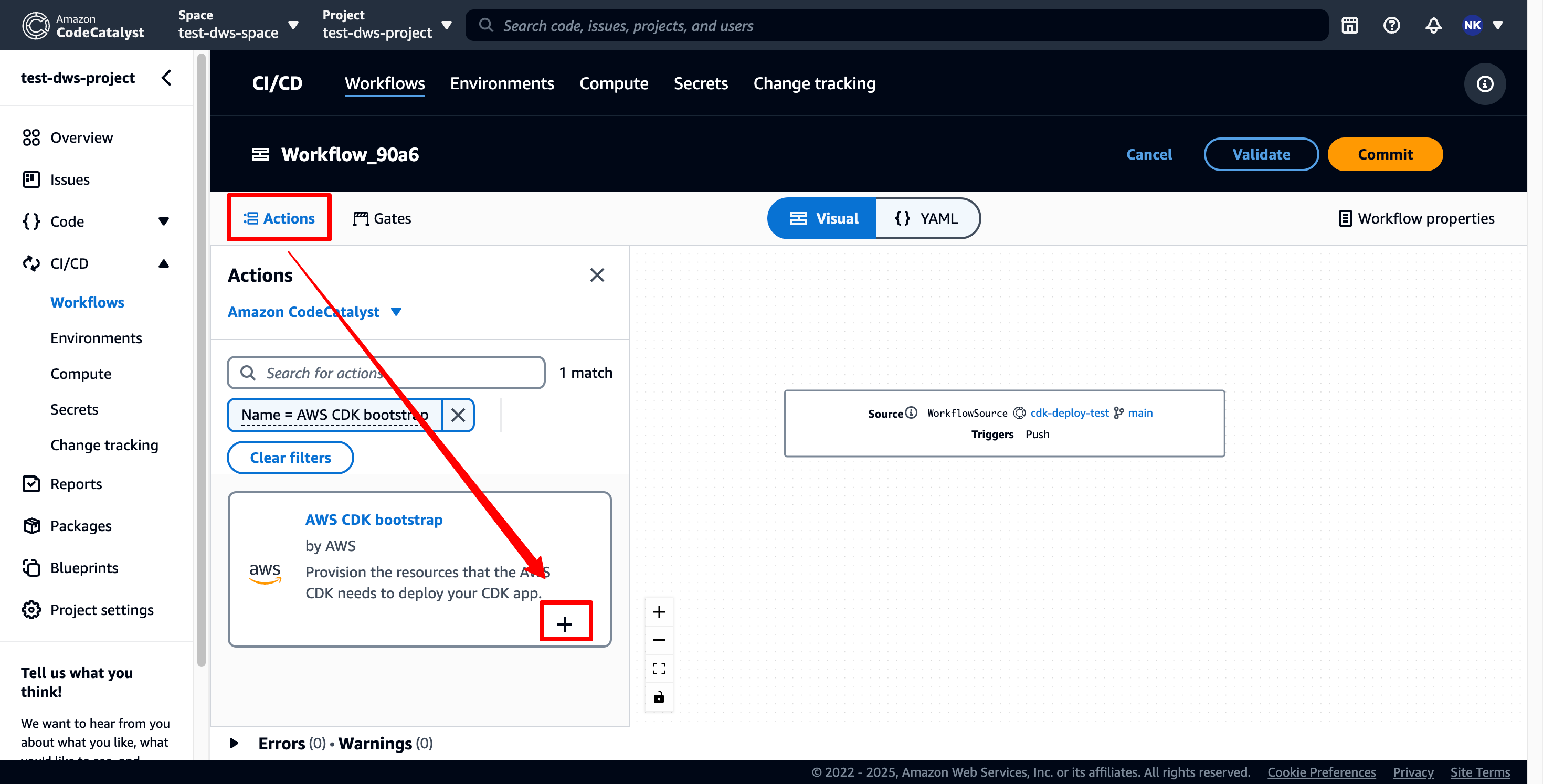1543x784 pixels.
Task: Select Environments in the sidebar
Action: (96, 338)
